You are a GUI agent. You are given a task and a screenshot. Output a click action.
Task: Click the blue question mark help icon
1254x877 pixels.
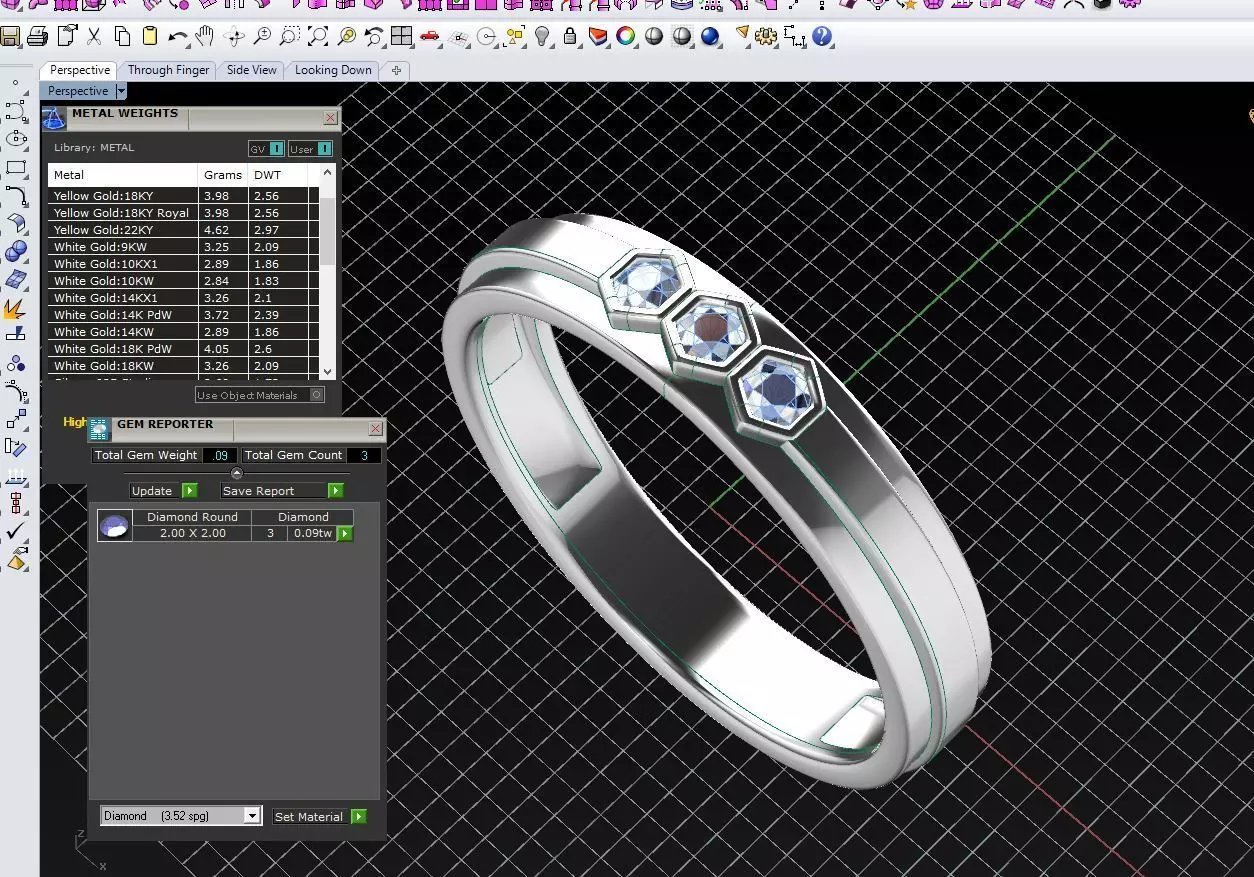822,37
